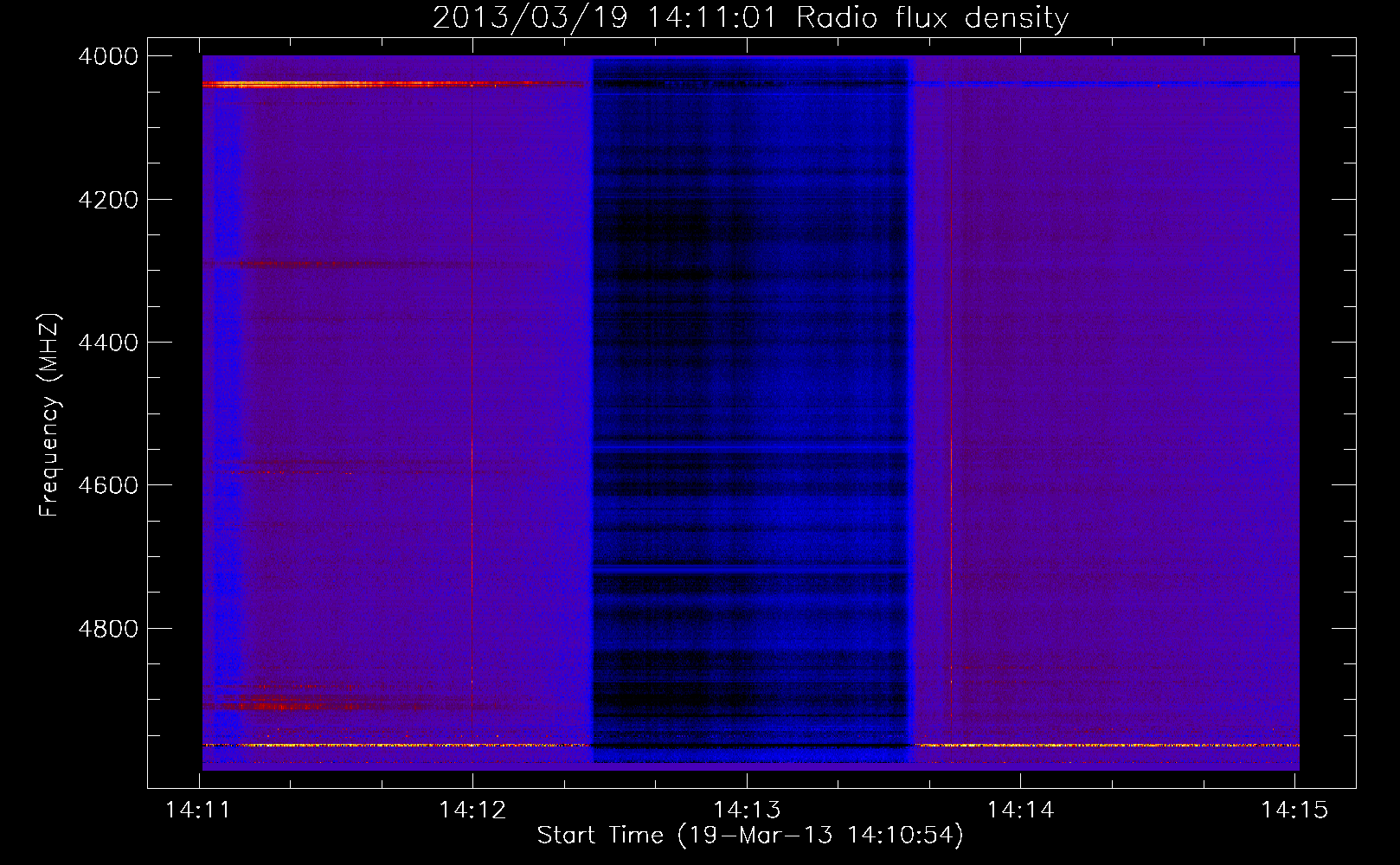This screenshot has height=865, width=1400.
Task: Click the 14:15 time tick label
Action: (1294, 811)
